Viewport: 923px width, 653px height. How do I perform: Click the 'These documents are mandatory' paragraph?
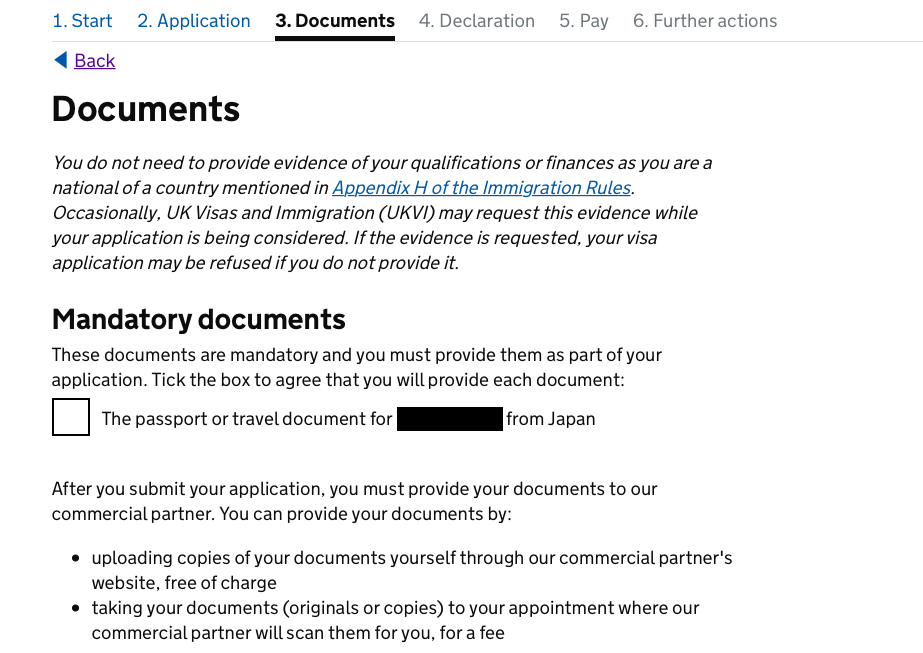point(357,367)
